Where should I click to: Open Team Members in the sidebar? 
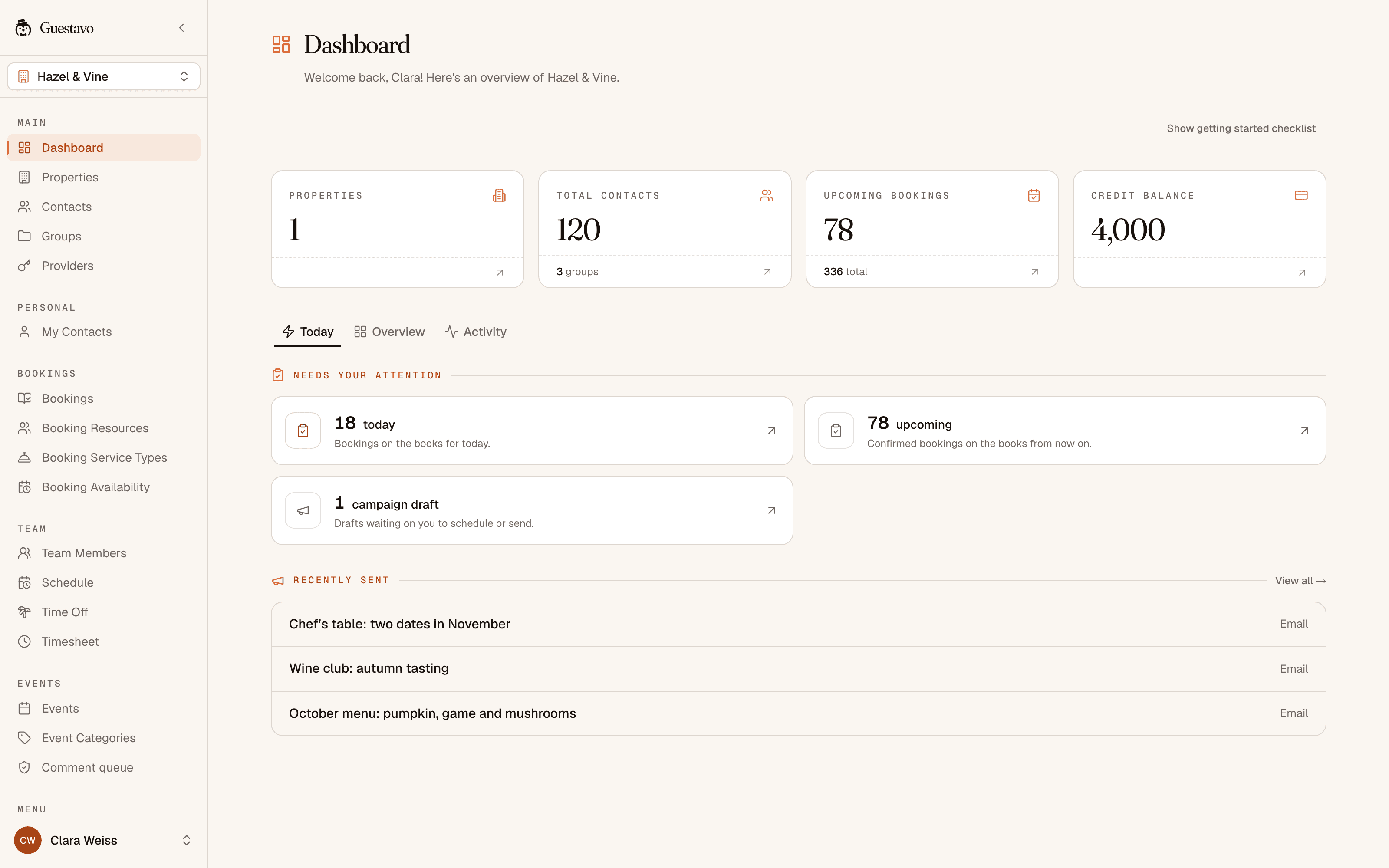point(103,553)
